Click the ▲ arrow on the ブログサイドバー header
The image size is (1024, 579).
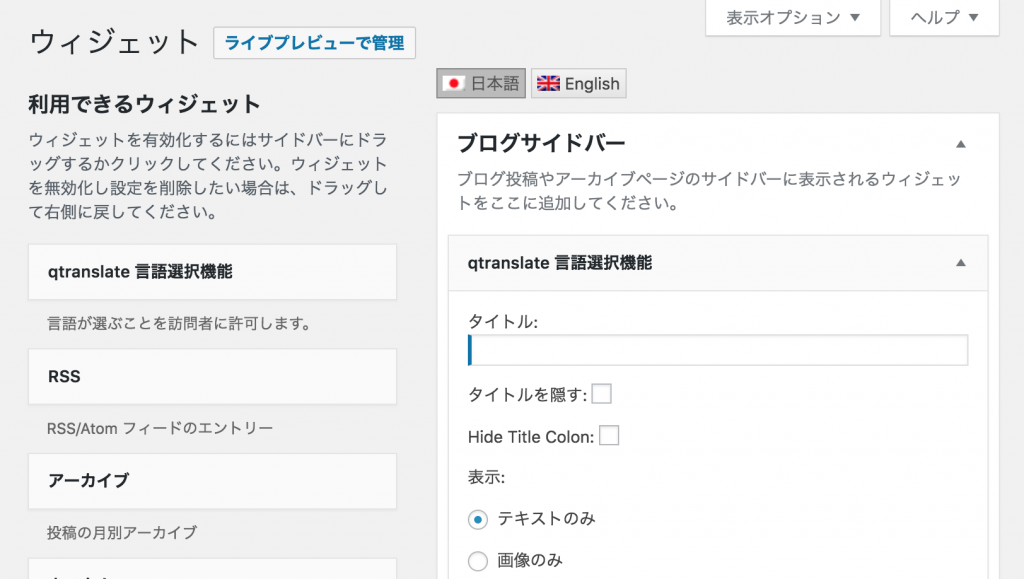959,143
